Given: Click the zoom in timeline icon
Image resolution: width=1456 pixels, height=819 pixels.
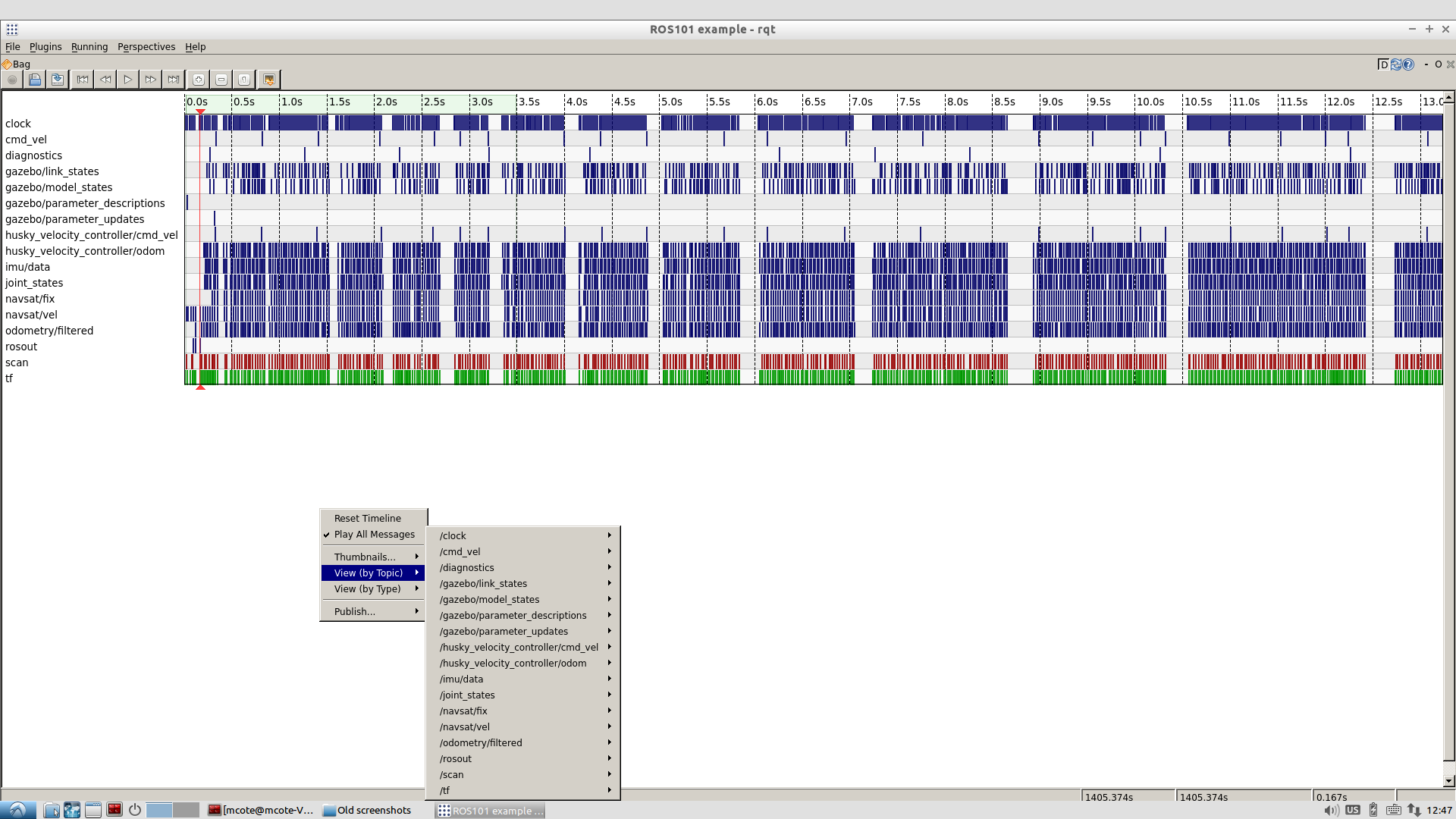Looking at the screenshot, I should click(x=199, y=80).
